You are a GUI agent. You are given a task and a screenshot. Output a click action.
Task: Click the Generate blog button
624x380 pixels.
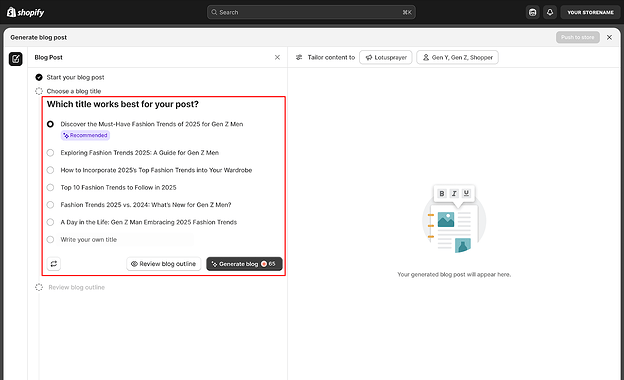tap(244, 264)
